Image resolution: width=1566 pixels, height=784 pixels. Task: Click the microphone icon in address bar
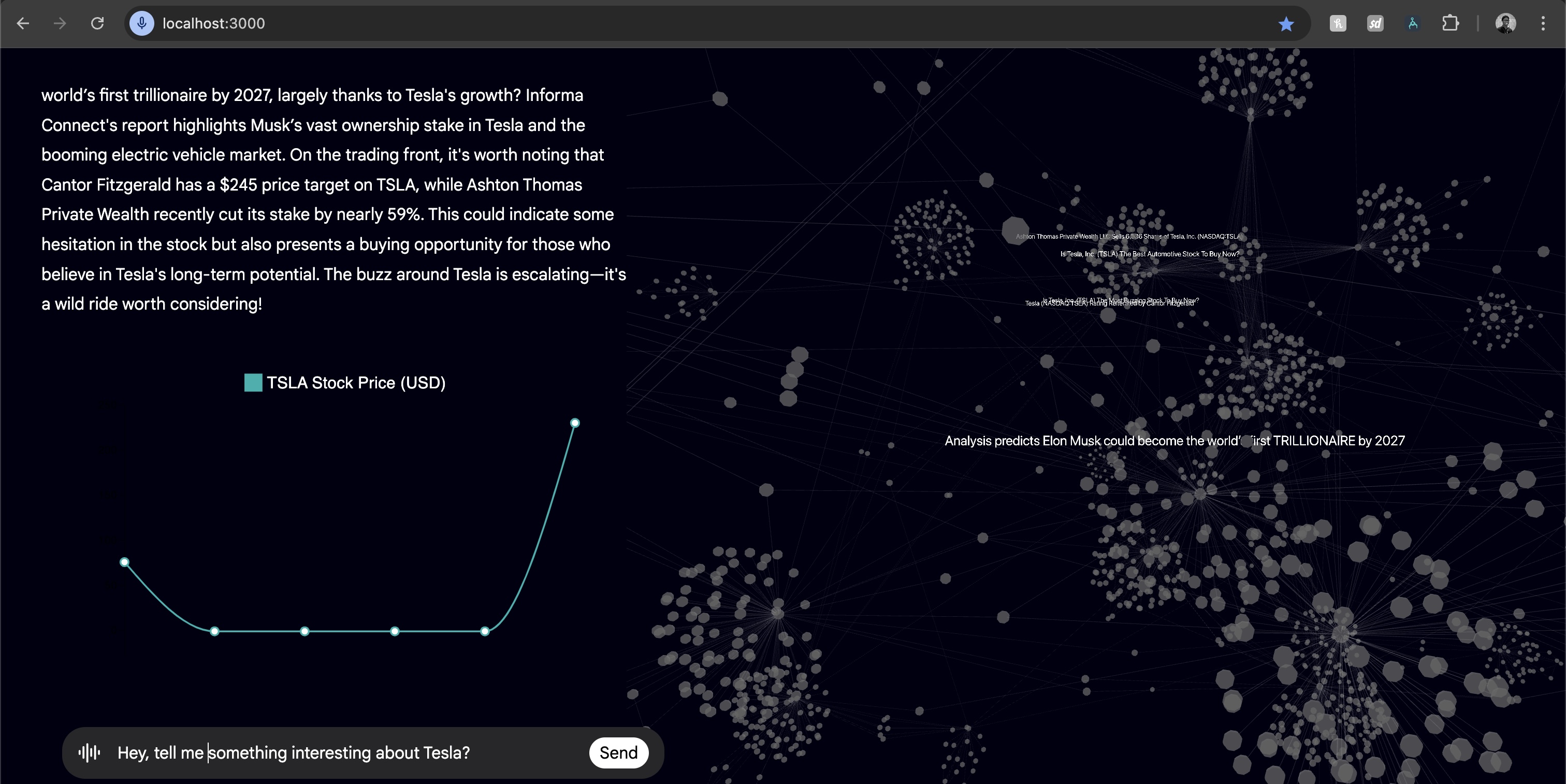coord(142,24)
